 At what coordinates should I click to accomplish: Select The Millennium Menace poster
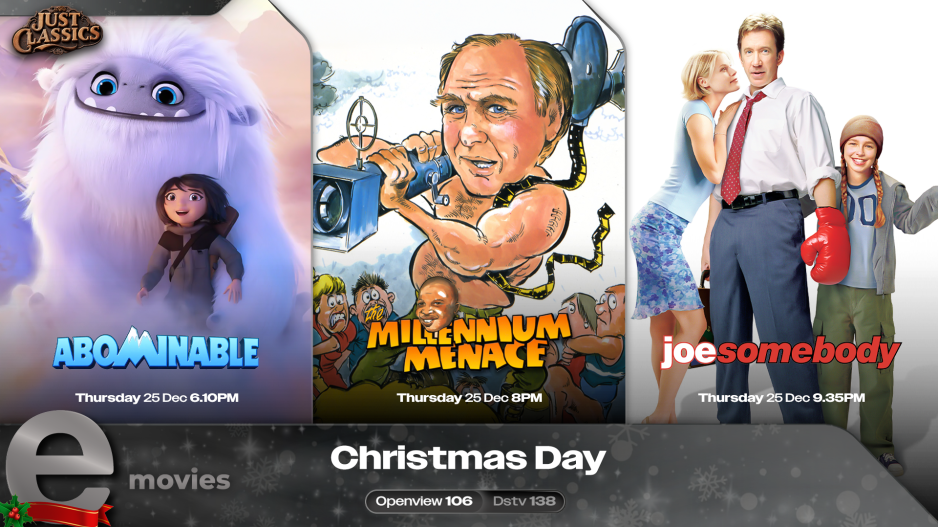(469, 212)
